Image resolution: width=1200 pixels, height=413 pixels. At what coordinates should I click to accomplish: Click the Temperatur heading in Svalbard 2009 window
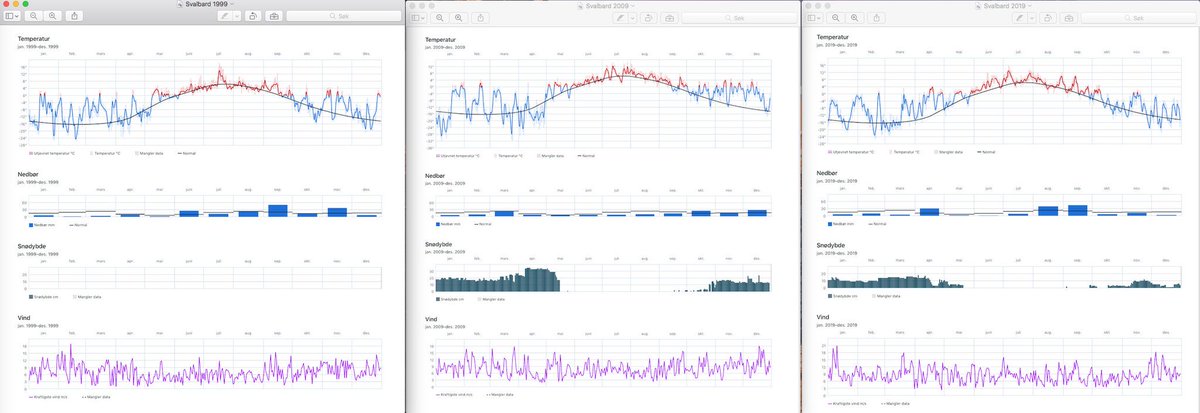click(443, 39)
